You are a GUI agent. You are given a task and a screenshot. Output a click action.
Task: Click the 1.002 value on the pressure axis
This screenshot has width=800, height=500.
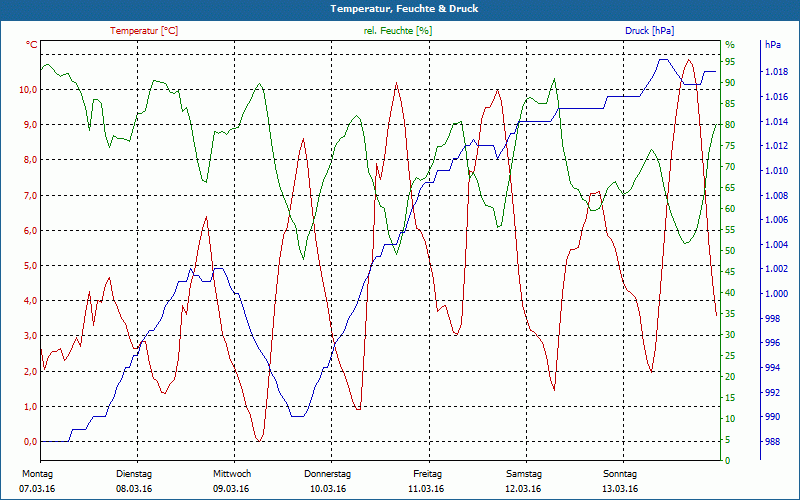[776, 269]
